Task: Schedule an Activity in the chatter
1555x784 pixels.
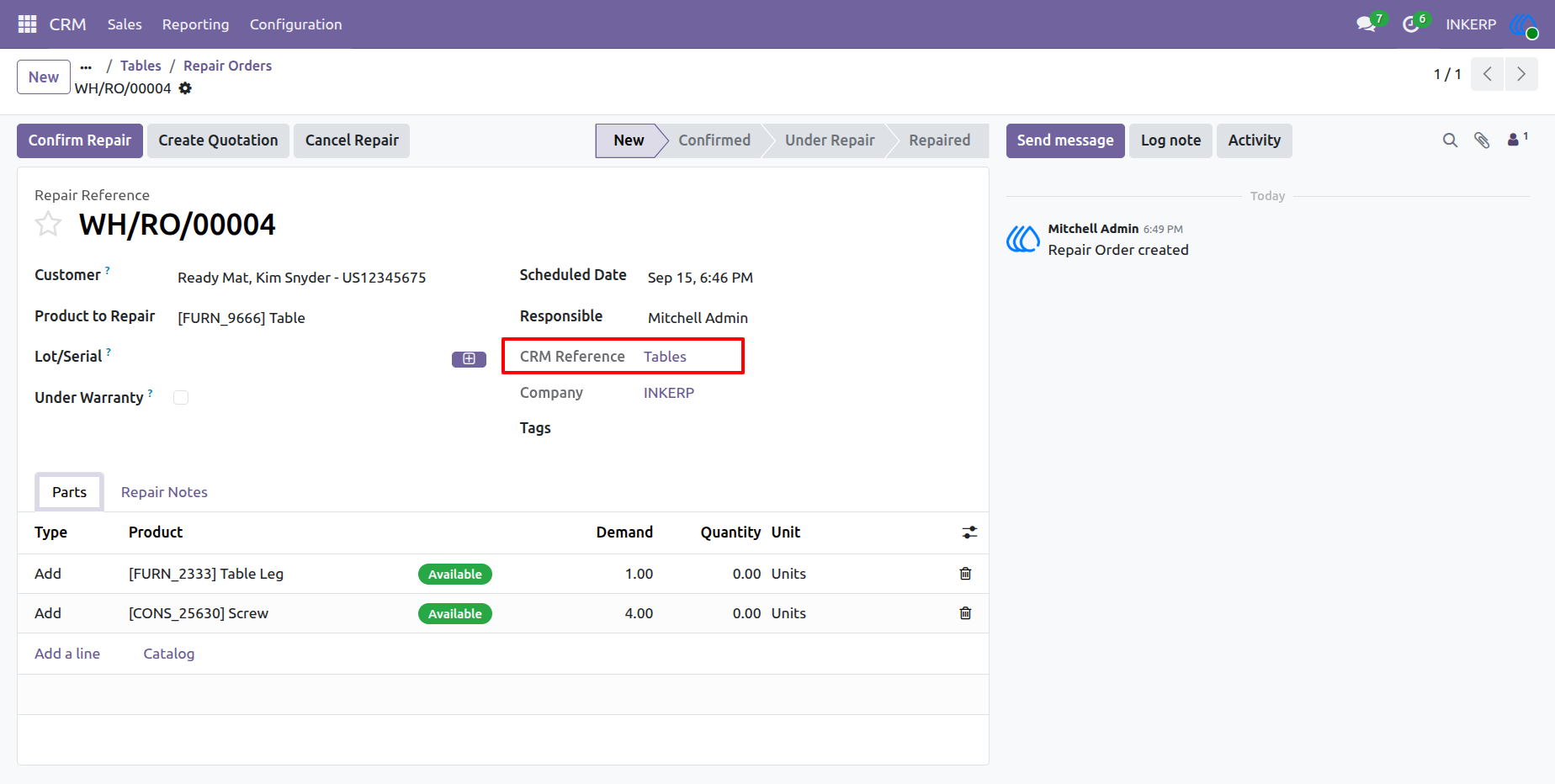Action: pos(1254,140)
